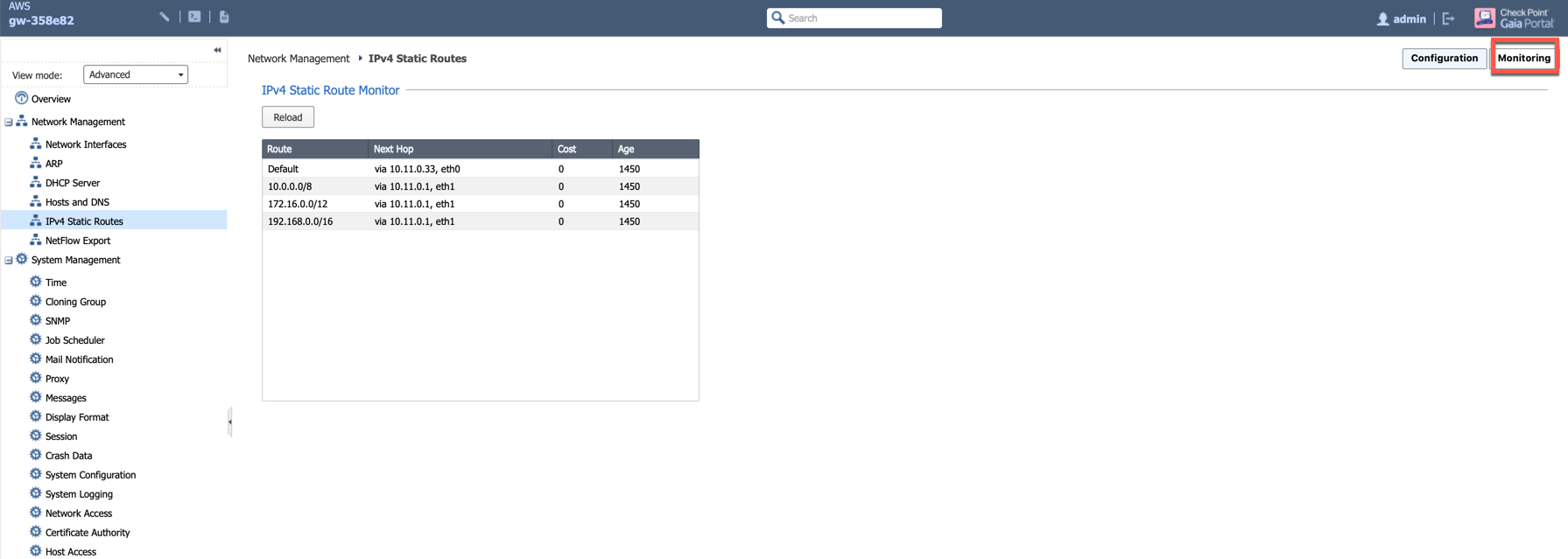Open Network Access in sidebar
Image resolution: width=1568 pixels, height=559 pixels.
click(79, 514)
